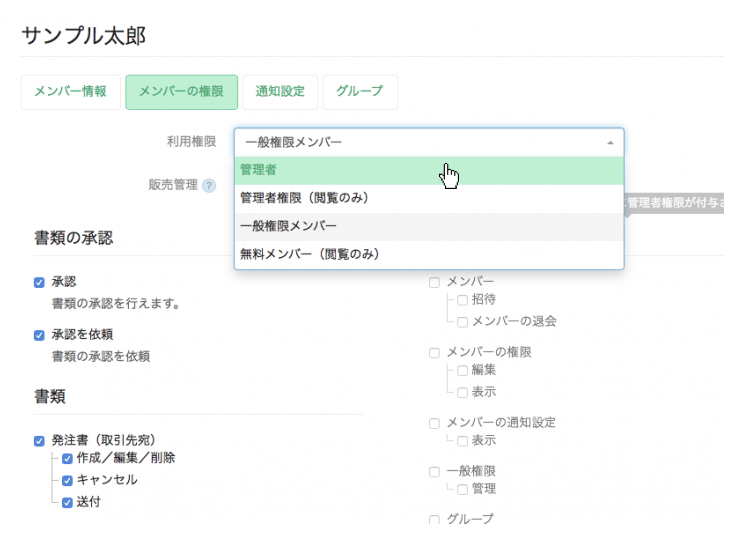This screenshot has height=537, width=735.
Task: Open the メンバー情報 tab
Action: tap(71, 92)
